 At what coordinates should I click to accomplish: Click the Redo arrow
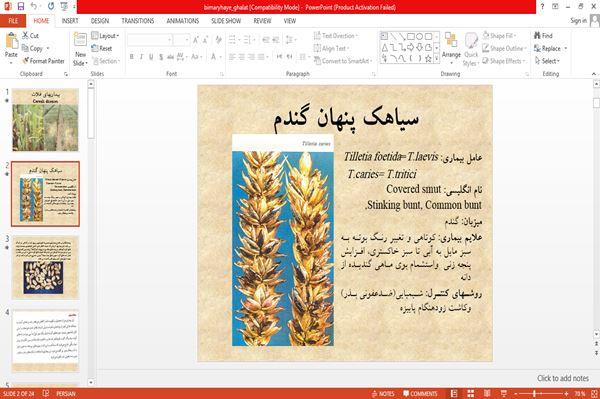click(x=51, y=6)
